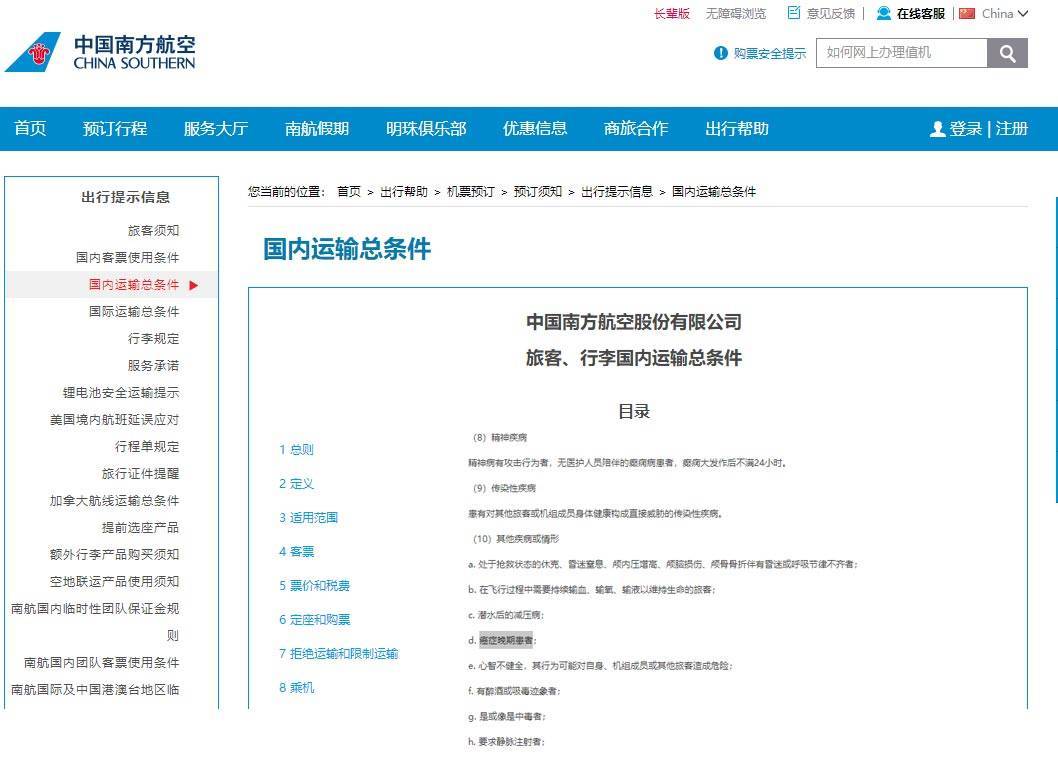Click the 长辈版 link
The height and width of the screenshot is (757, 1058).
(x=671, y=14)
